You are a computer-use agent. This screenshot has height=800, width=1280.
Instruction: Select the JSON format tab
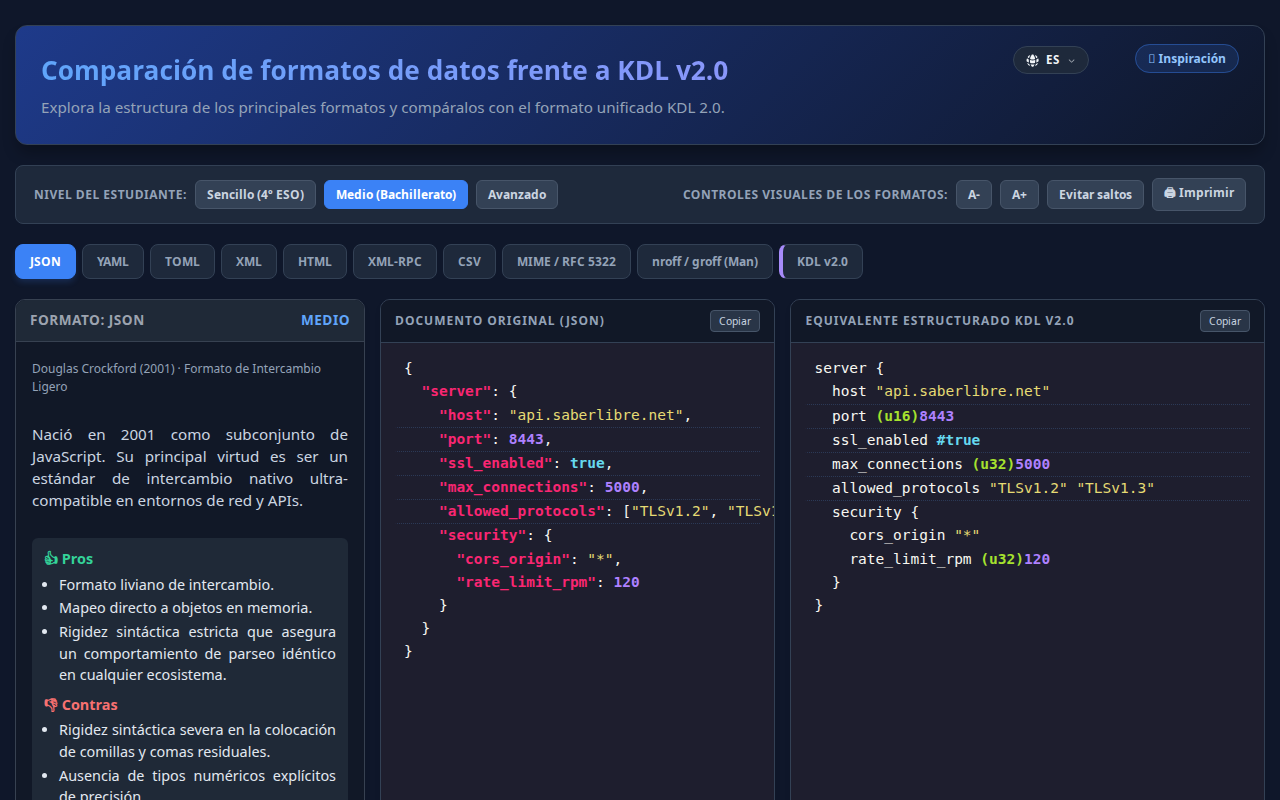[45, 262]
